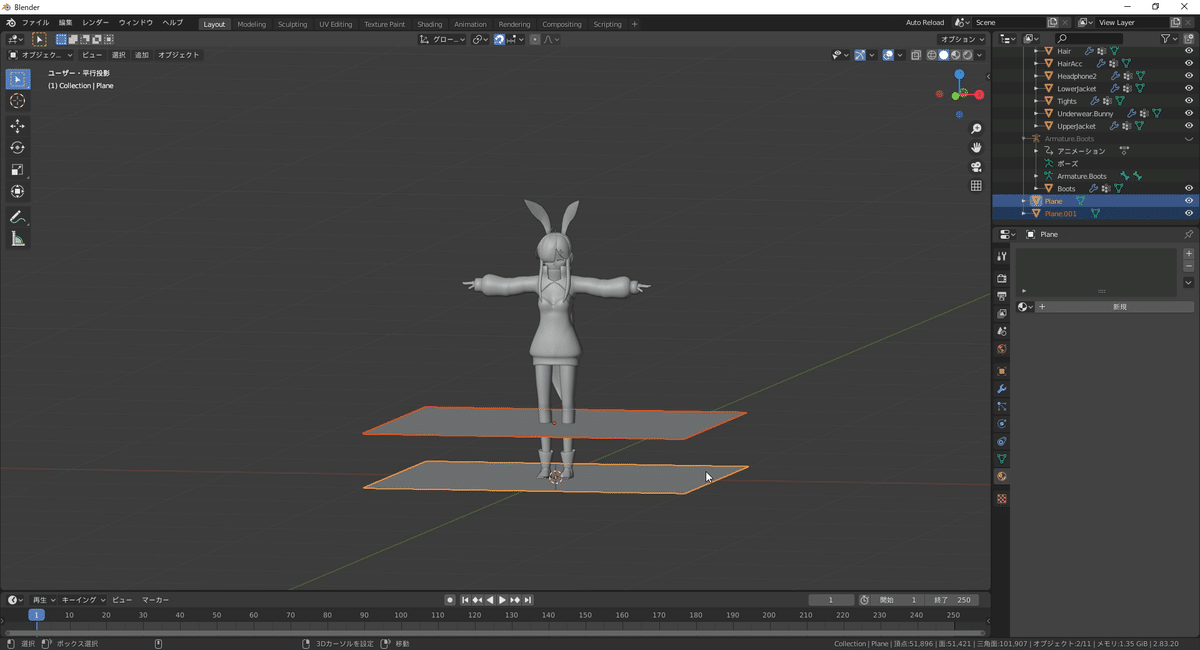Open the snapping options dropdown
1200x650 pixels.
point(521,39)
